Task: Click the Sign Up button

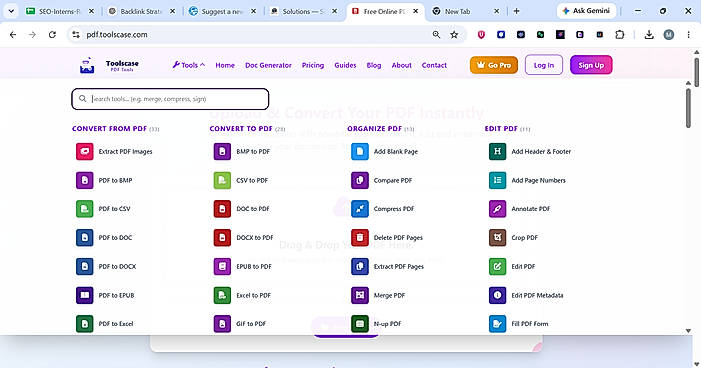Action: pos(591,65)
